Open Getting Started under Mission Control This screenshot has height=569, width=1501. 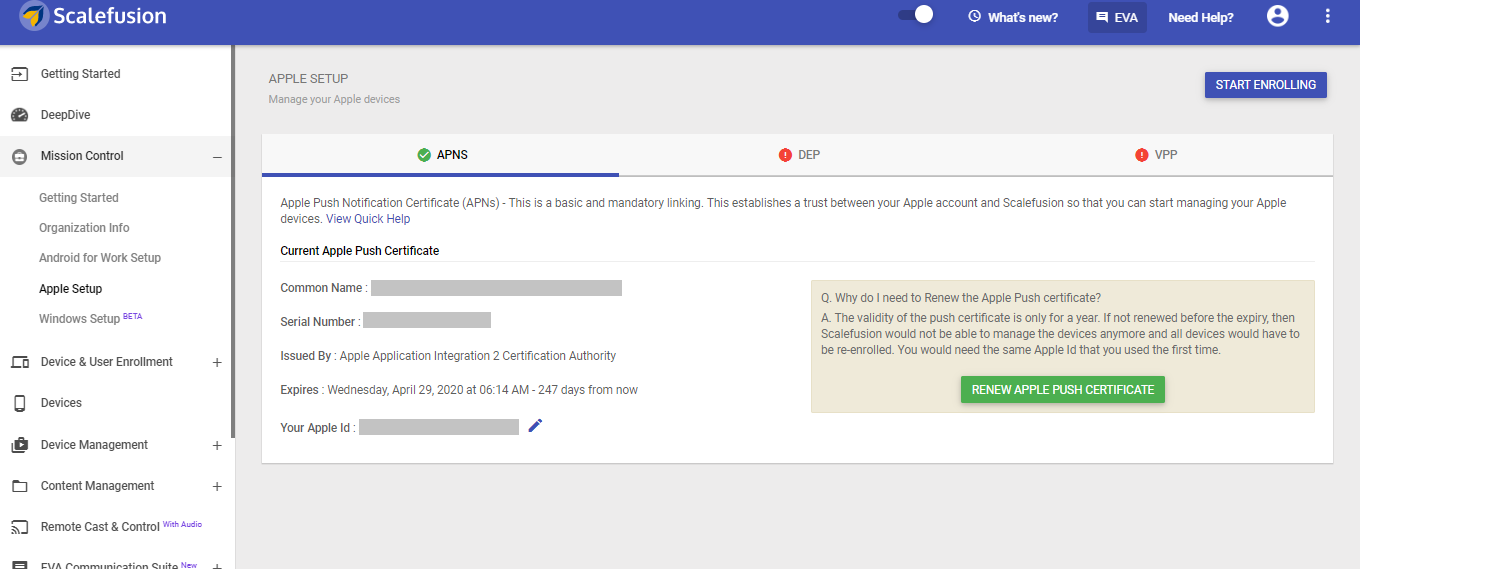click(x=79, y=198)
